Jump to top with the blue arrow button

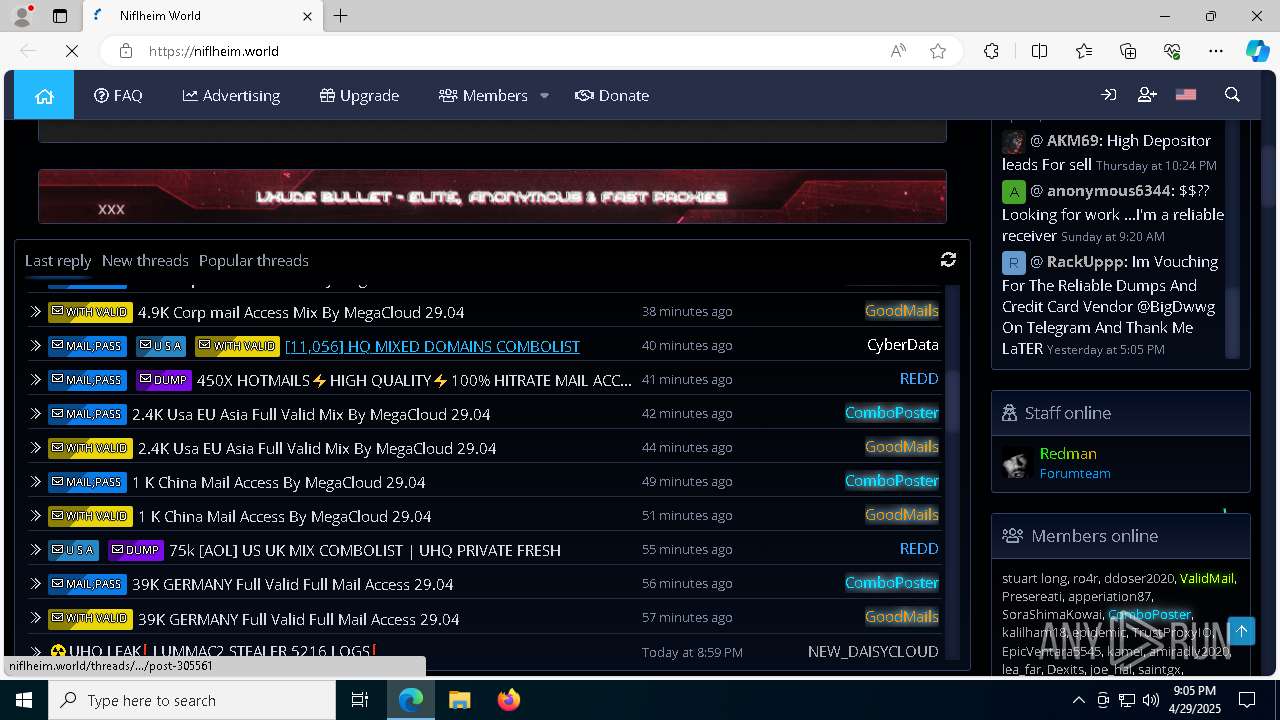1241,631
